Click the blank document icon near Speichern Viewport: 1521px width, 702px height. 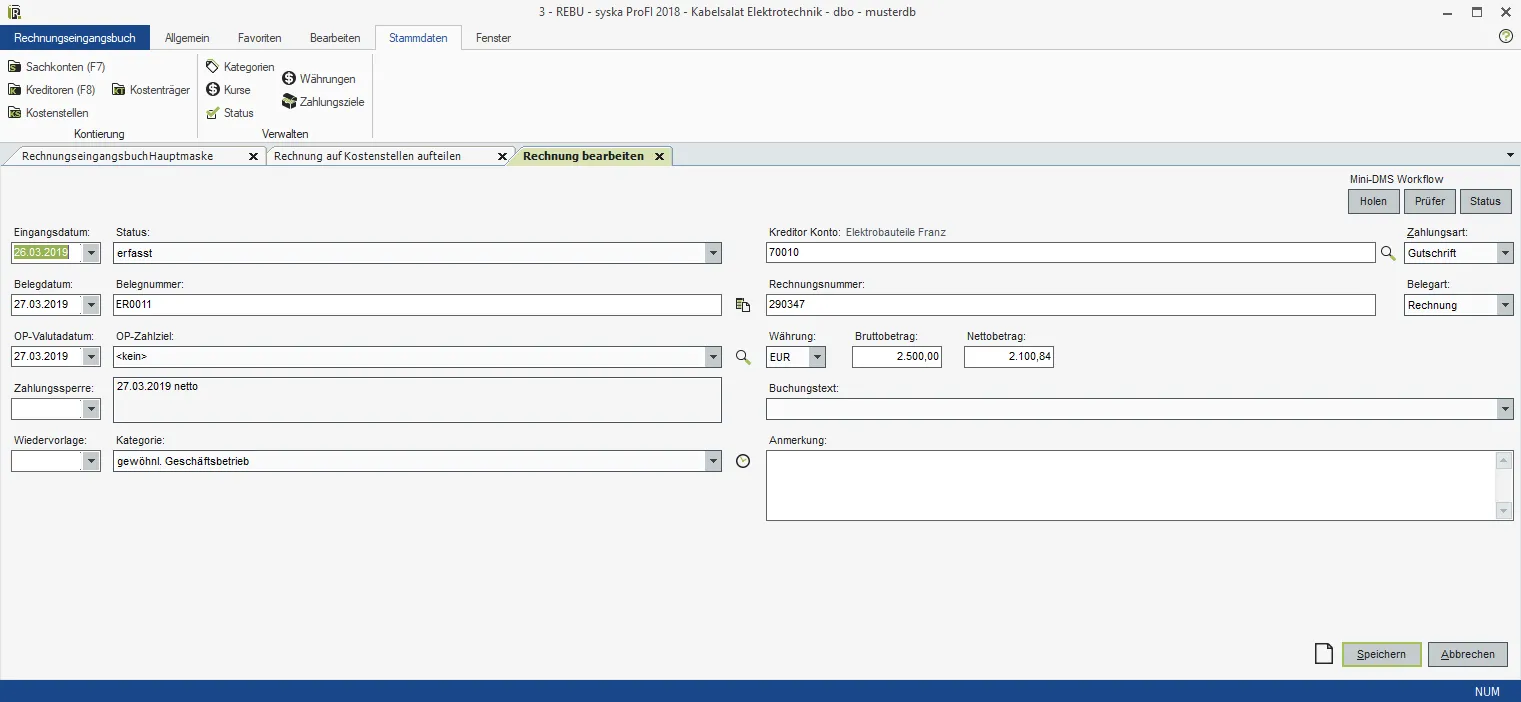click(x=1324, y=654)
